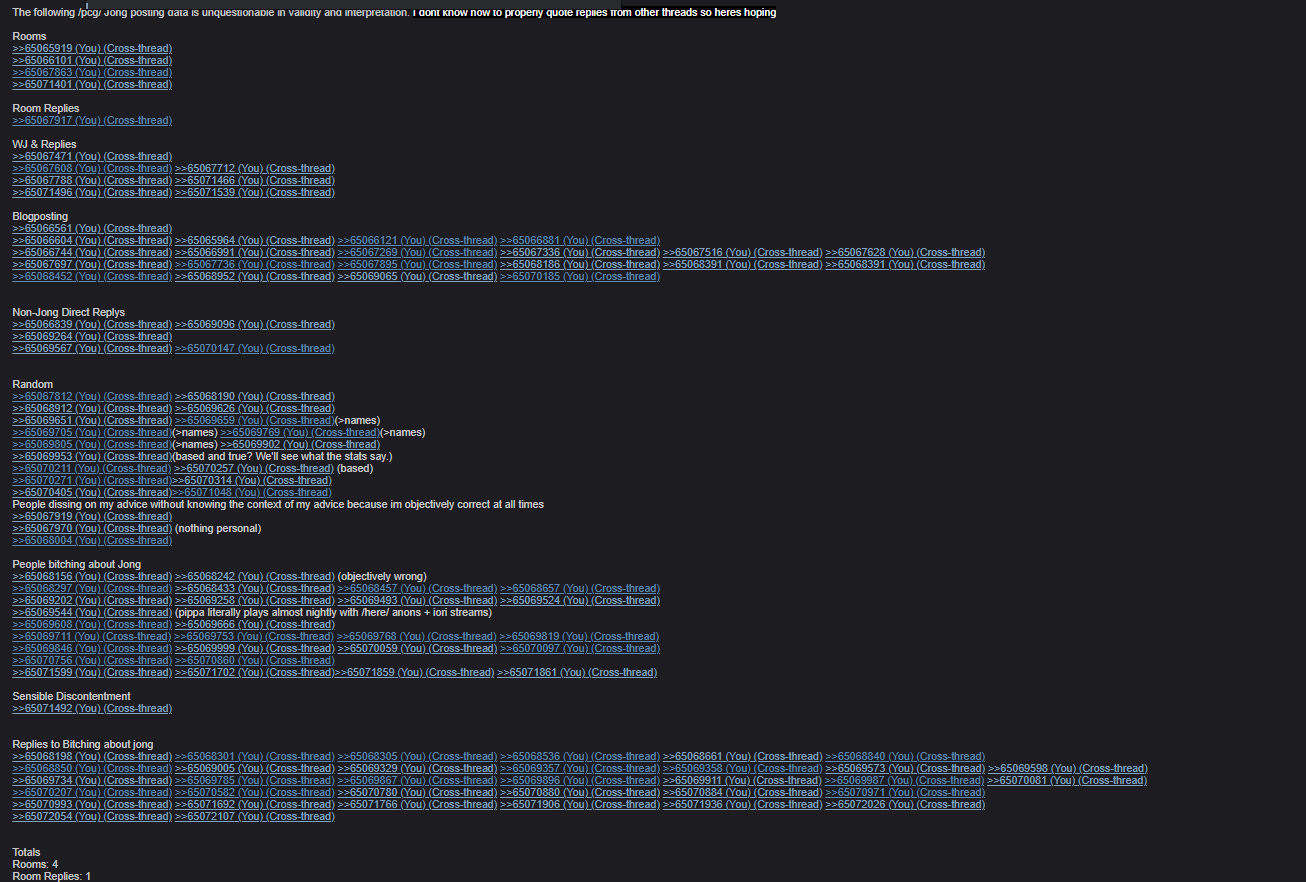The image size is (1306, 882).
Task: Open the >>65069819 cross-thread link
Action: [580, 636]
